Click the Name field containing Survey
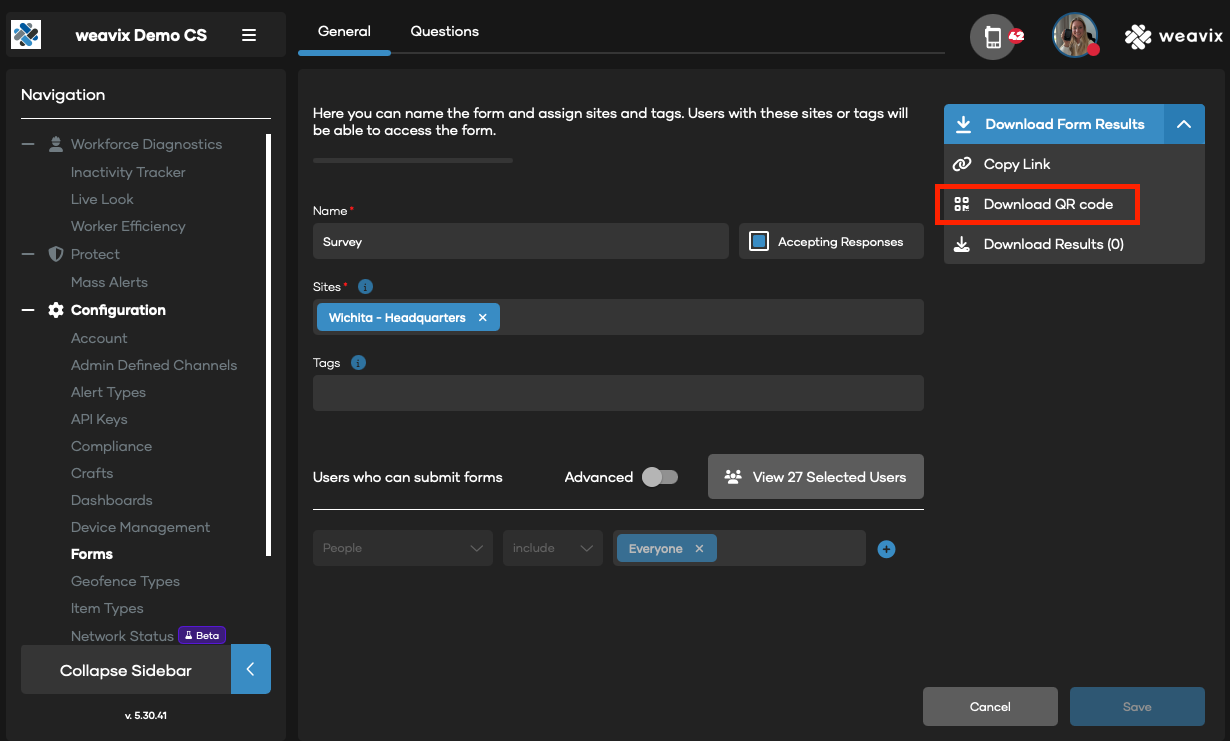This screenshot has height=741, width=1230. (x=521, y=241)
